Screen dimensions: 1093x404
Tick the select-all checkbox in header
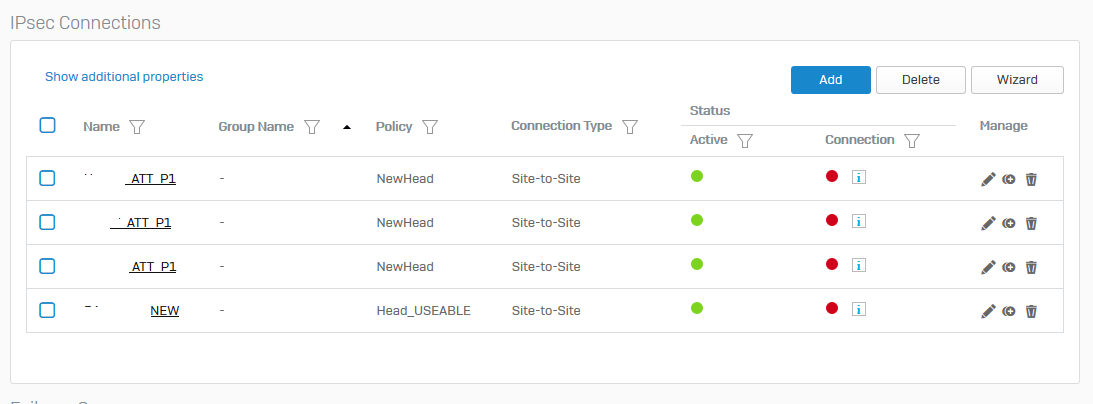click(47, 125)
